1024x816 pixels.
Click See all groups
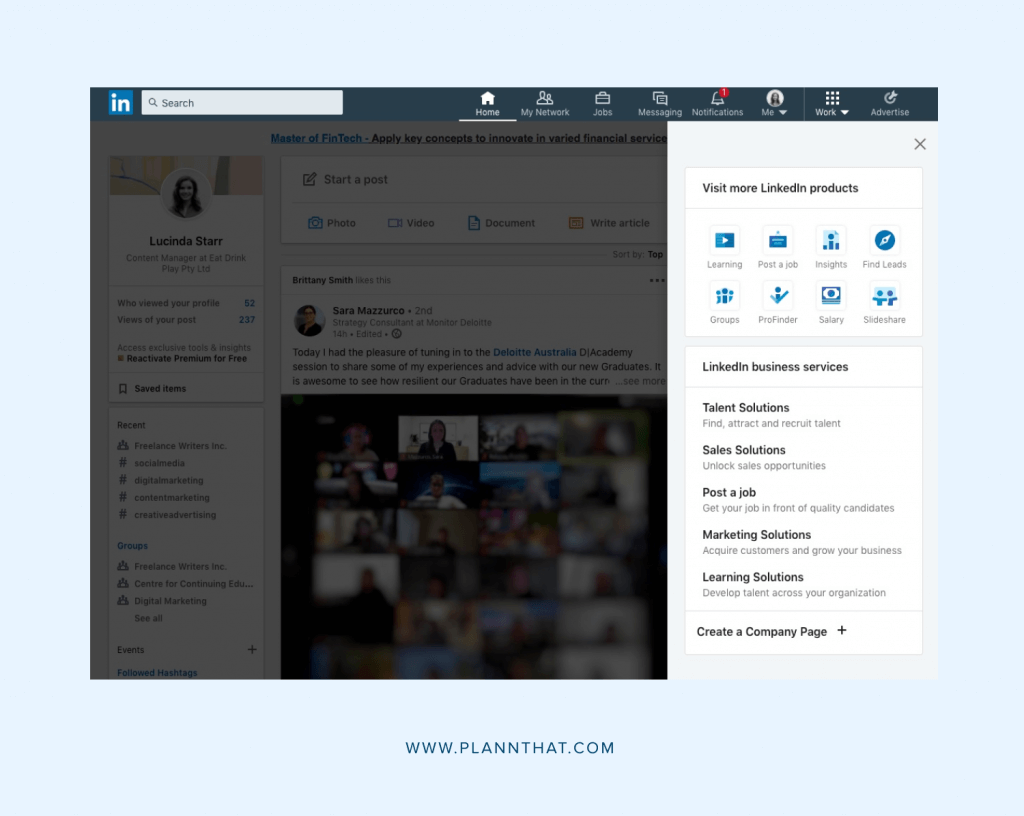(148, 618)
